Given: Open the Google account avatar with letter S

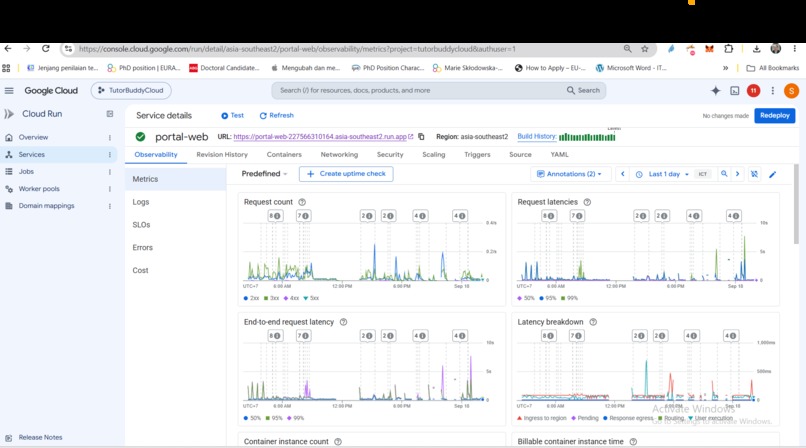Looking at the screenshot, I should click(791, 91).
